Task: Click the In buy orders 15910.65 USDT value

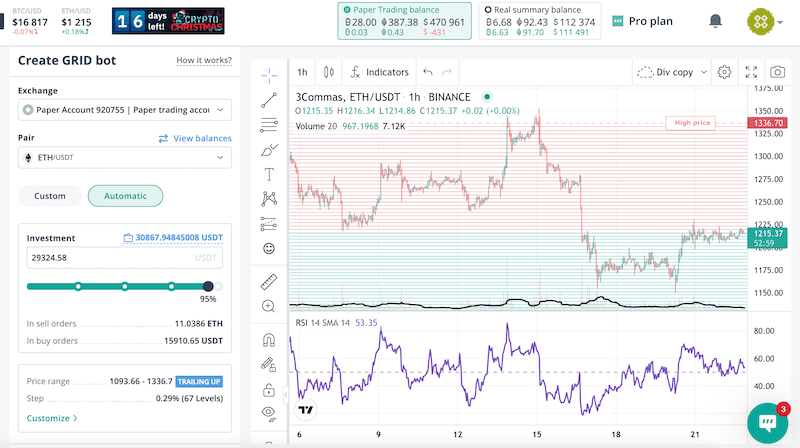Action: click(x=193, y=341)
